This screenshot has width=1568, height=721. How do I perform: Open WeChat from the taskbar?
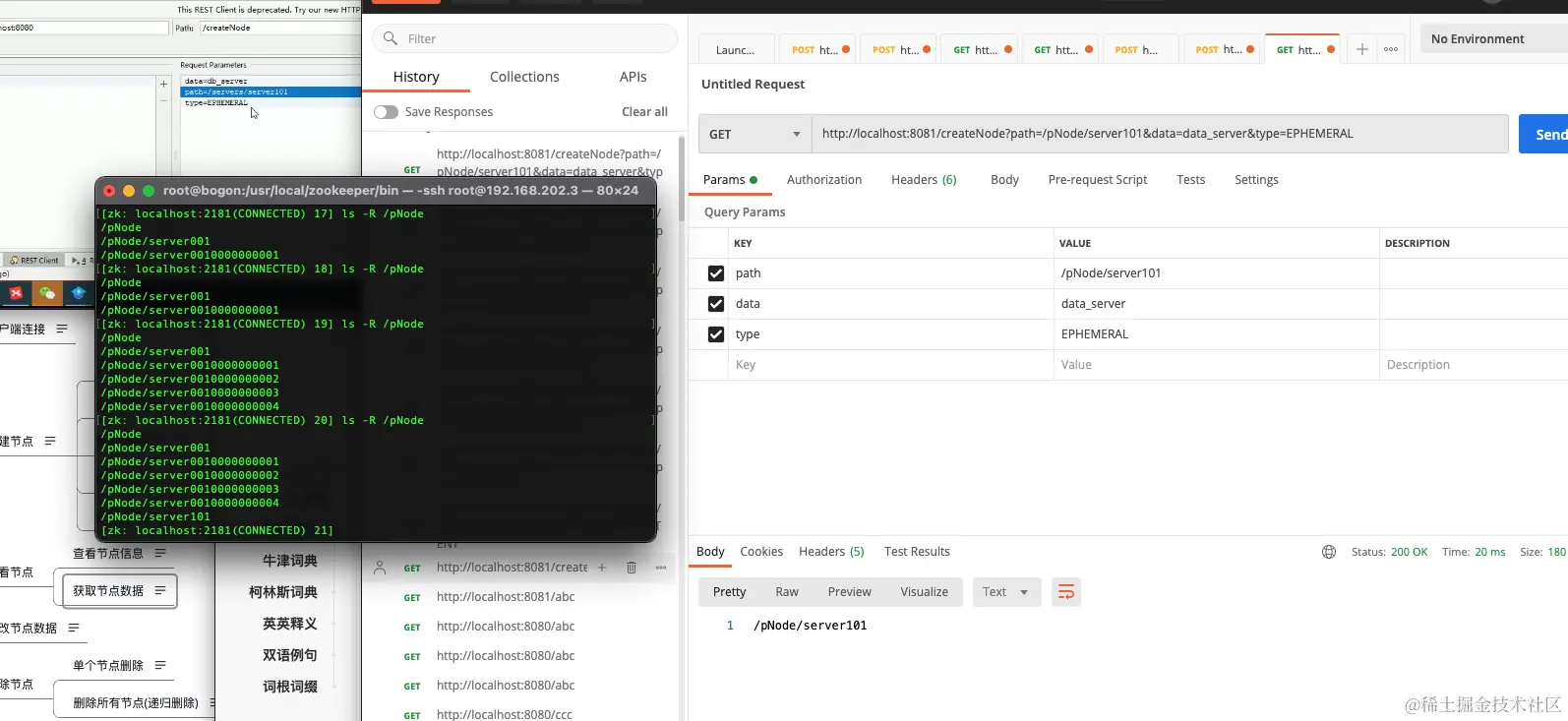pos(47,293)
